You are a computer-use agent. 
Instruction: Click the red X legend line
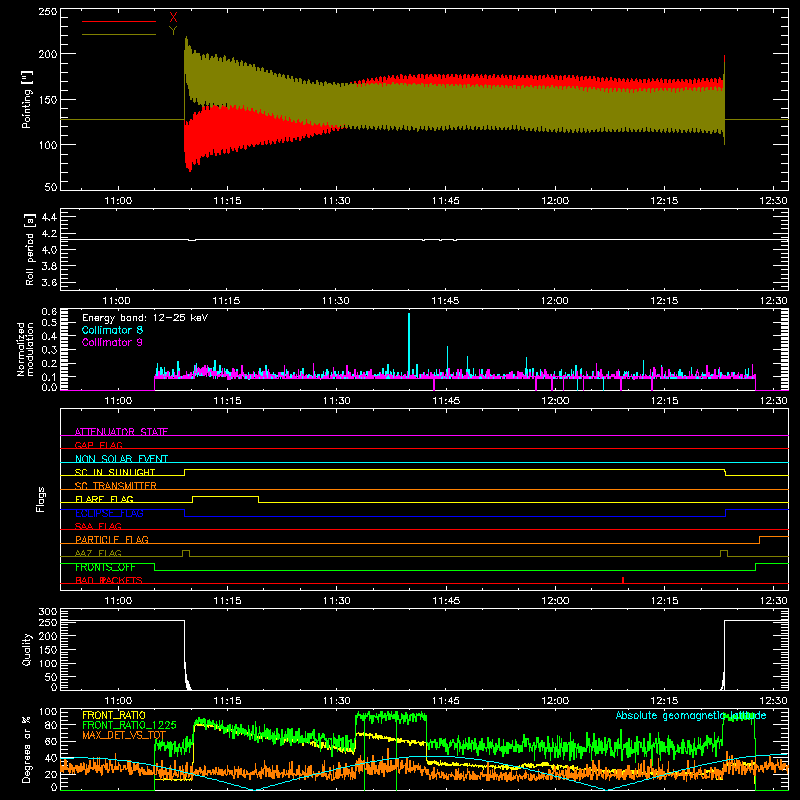119,21
